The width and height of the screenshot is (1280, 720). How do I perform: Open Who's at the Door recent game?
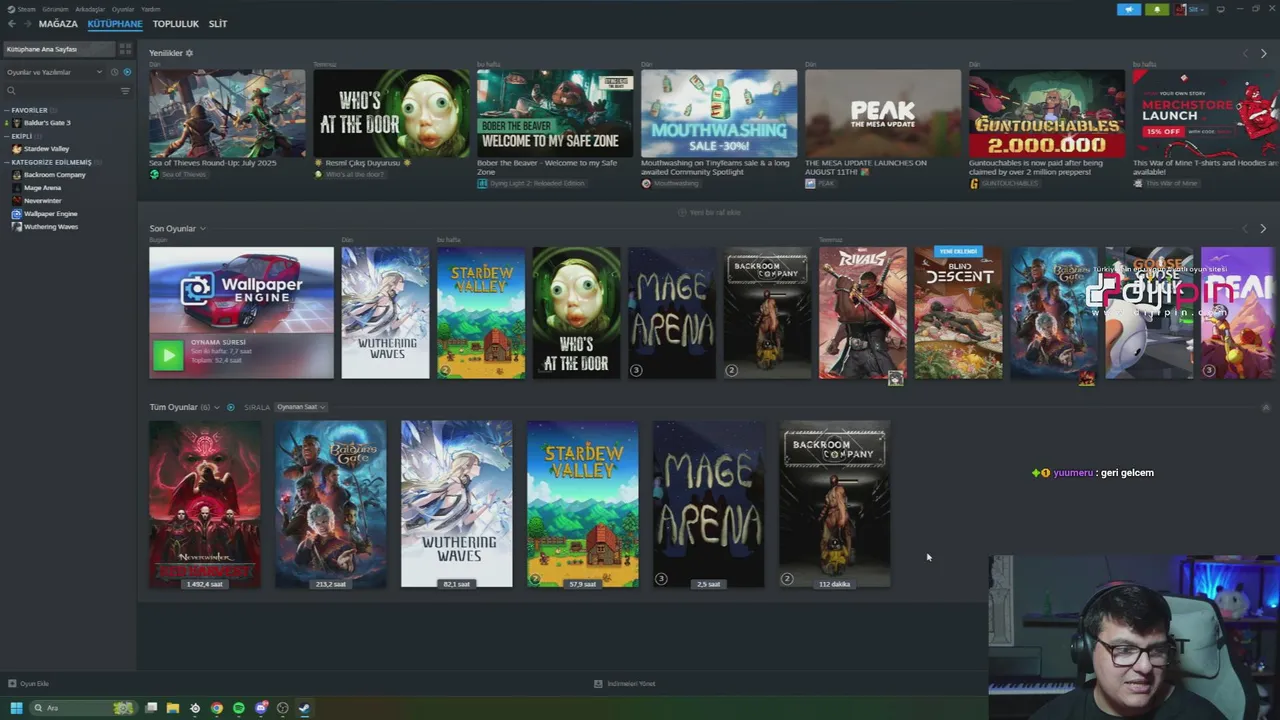click(576, 313)
